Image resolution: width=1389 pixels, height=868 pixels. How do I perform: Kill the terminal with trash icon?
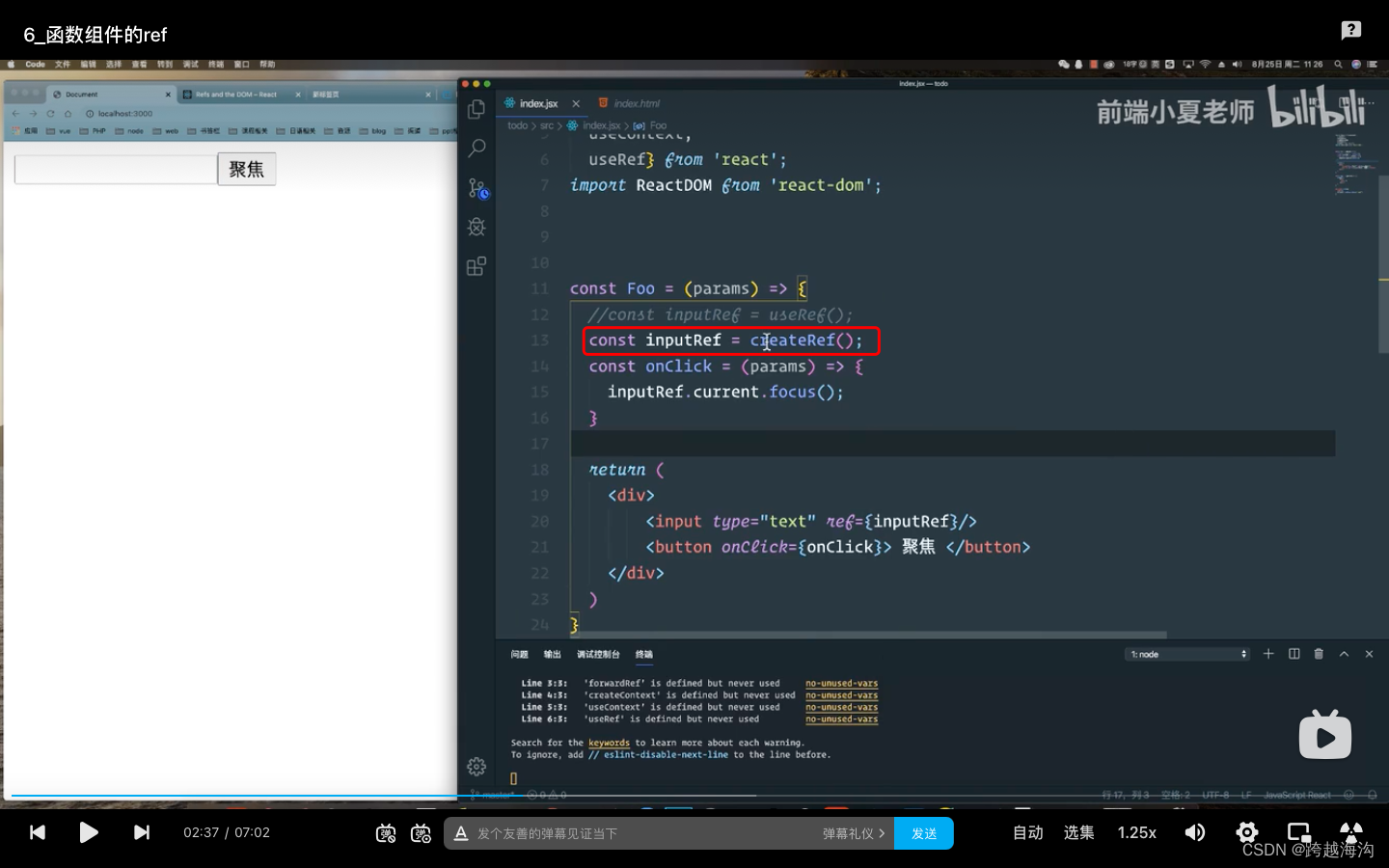(1319, 654)
